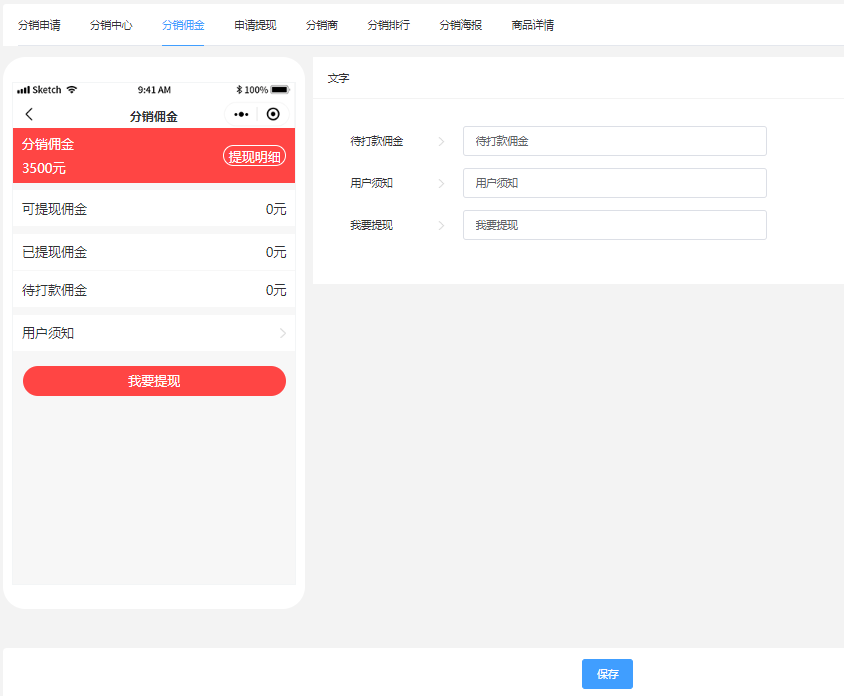Click the 提现明细 pill button

pos(254,156)
